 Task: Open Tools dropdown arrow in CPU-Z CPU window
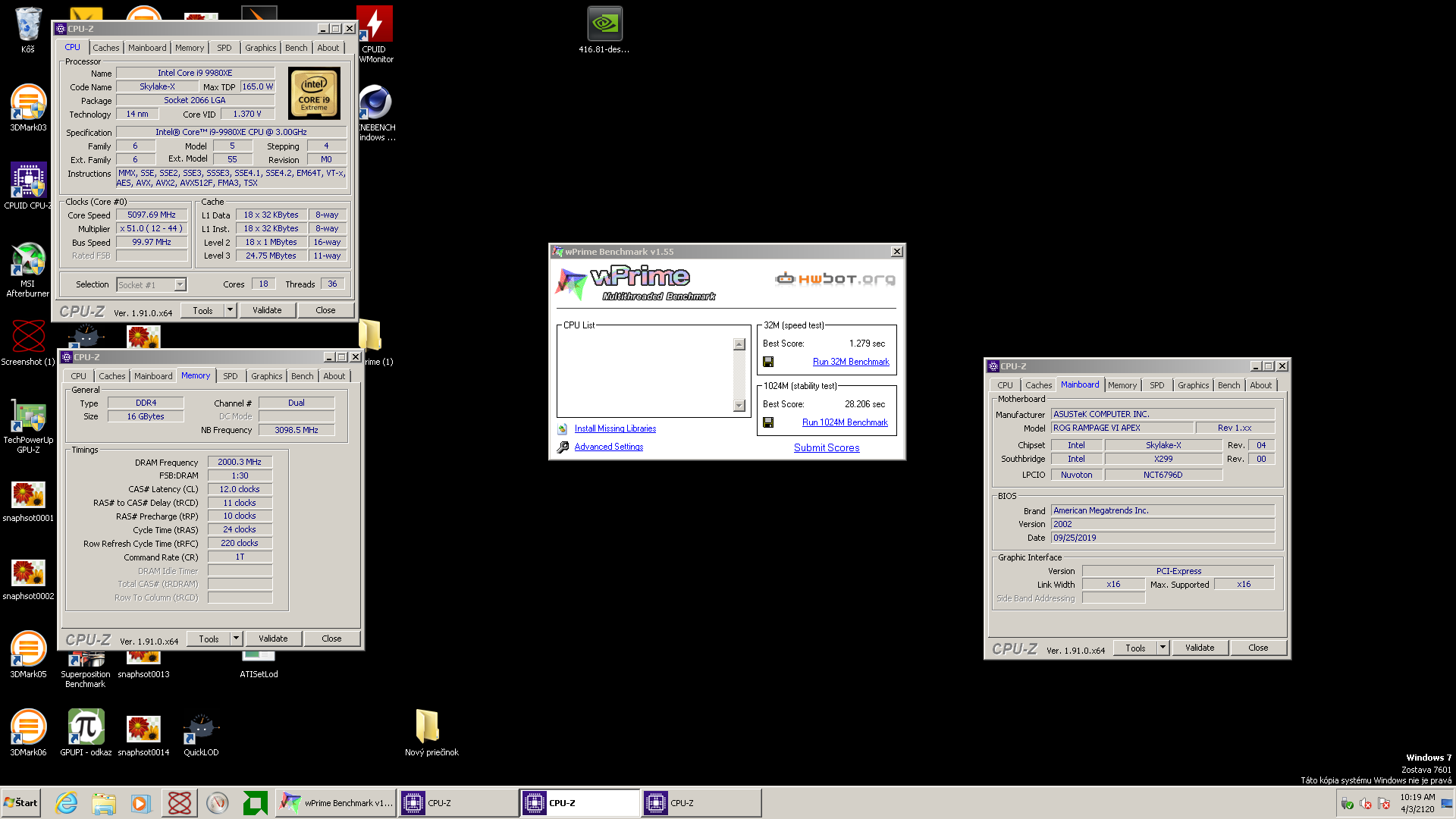(x=230, y=310)
